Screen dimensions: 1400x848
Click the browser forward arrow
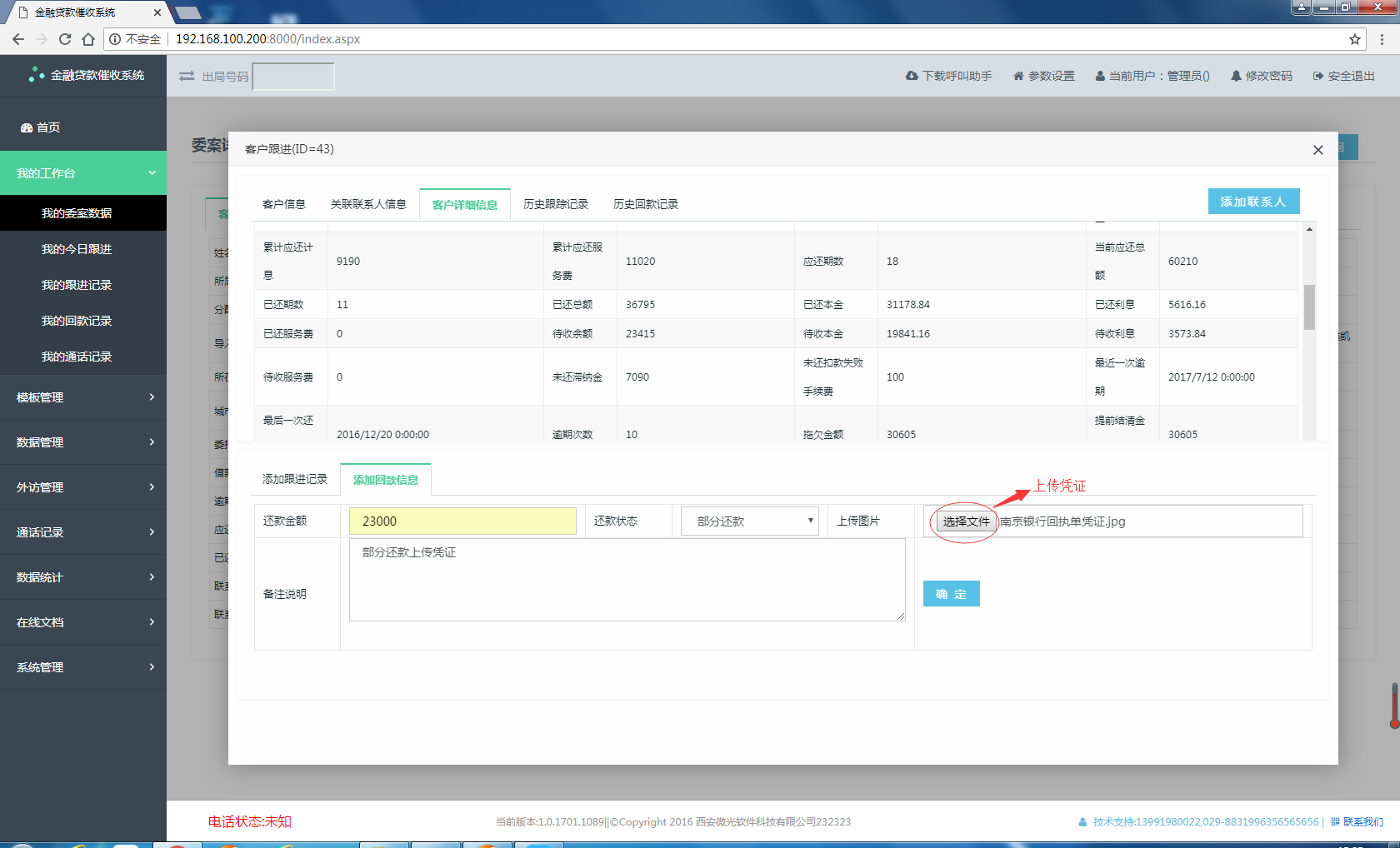[x=42, y=39]
